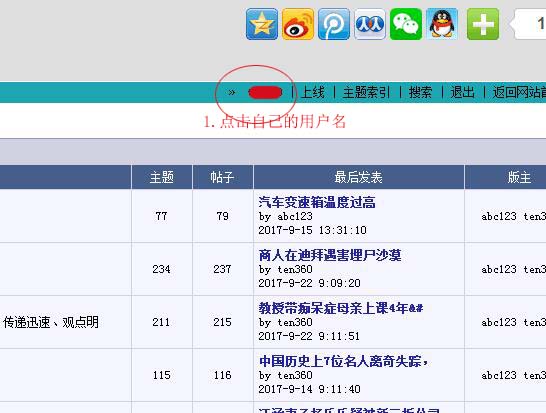The image size is (546, 413).
Task: Share to Renren icon
Action: 370,24
